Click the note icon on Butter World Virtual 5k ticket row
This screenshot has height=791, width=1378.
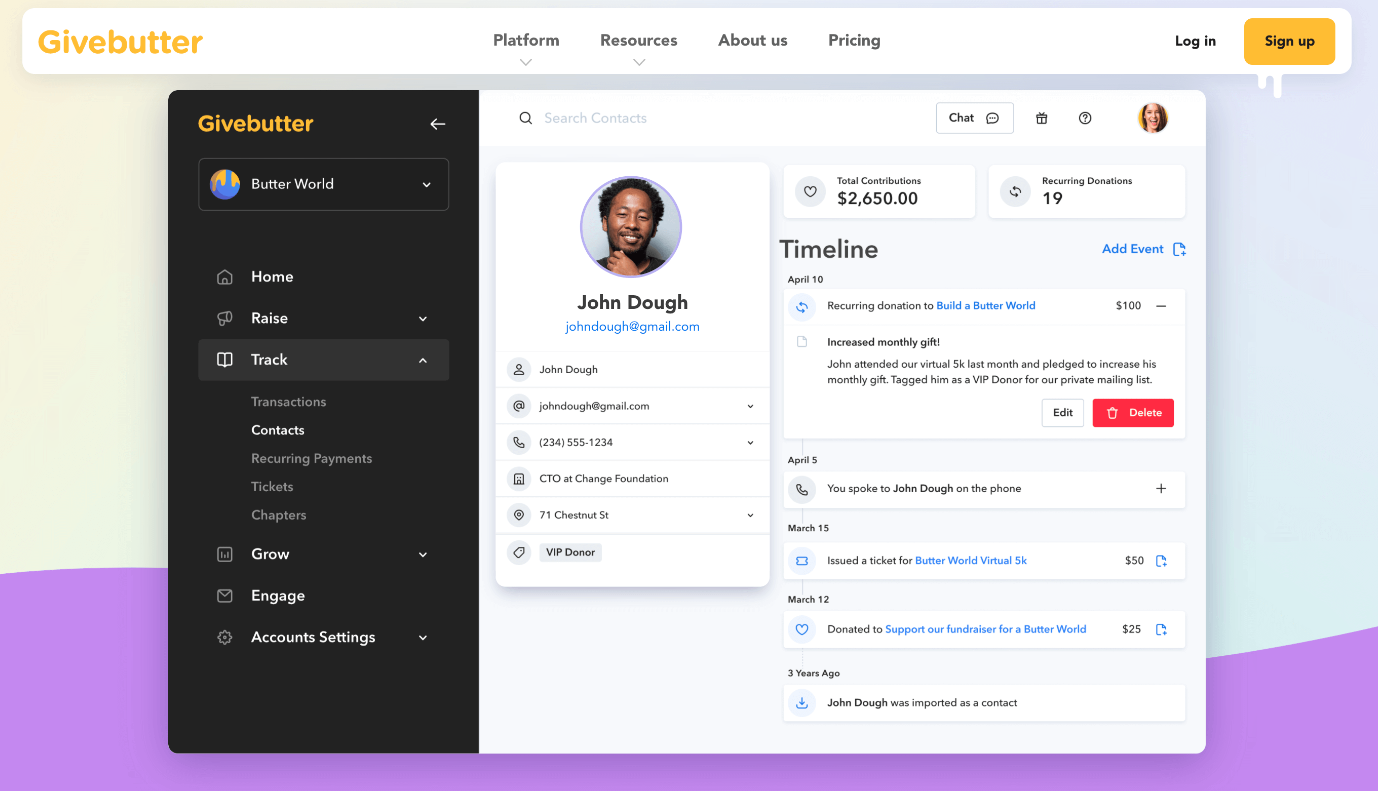(x=1161, y=561)
